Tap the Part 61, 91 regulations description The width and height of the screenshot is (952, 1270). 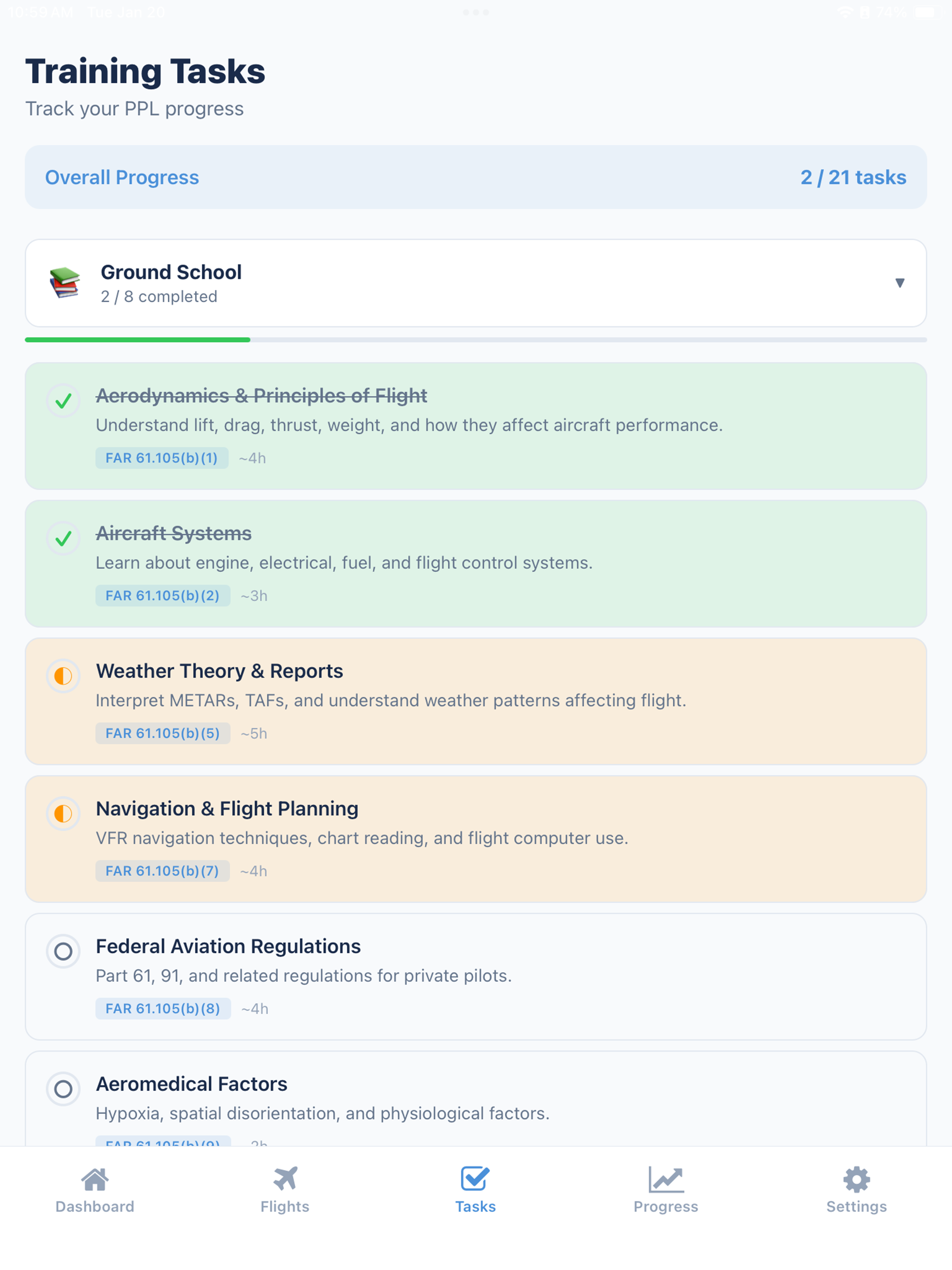pyautogui.click(x=304, y=976)
